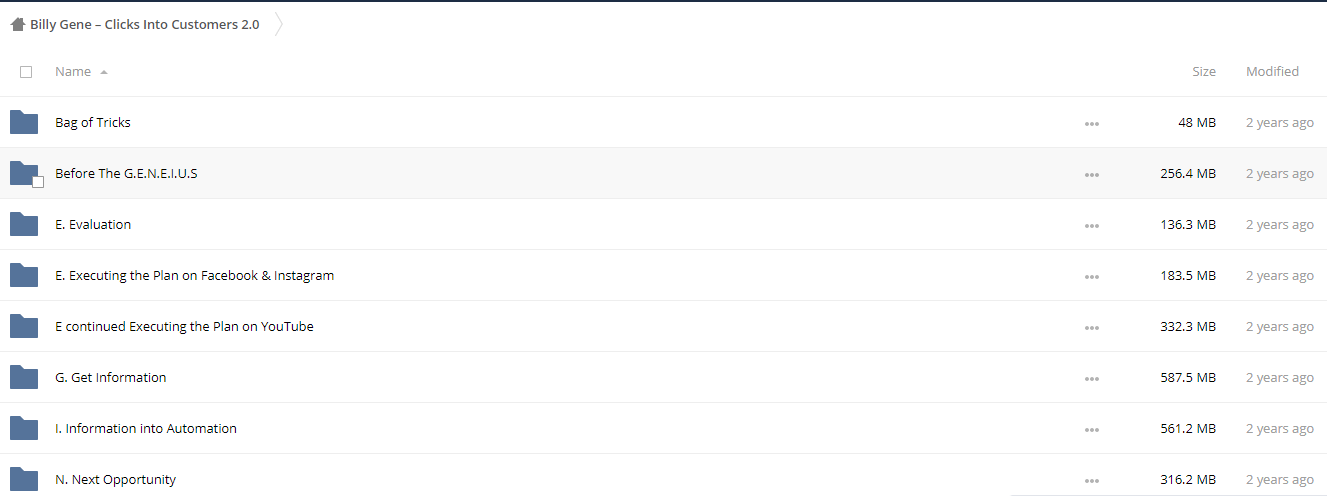Open the three-dots menu for N. Next Opportunity
1327x496 pixels.
tap(1091, 480)
